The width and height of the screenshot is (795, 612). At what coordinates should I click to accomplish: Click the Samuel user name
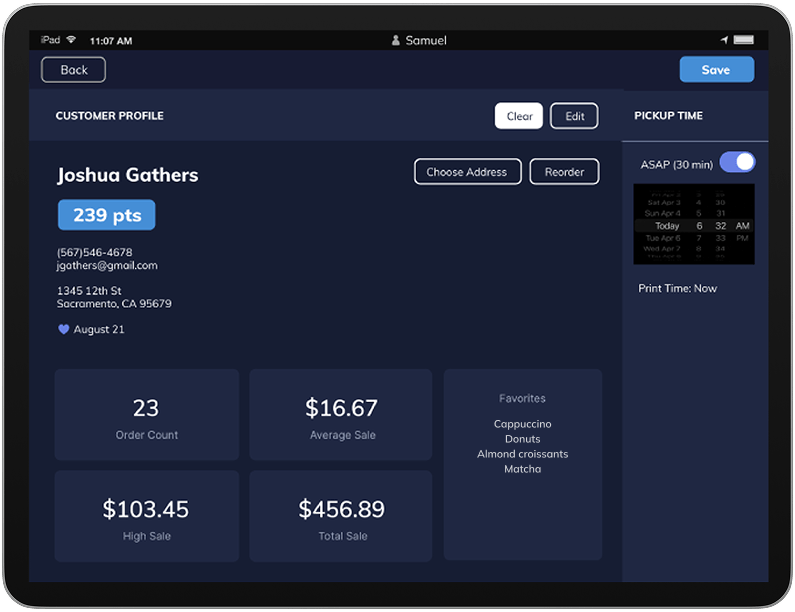click(426, 40)
